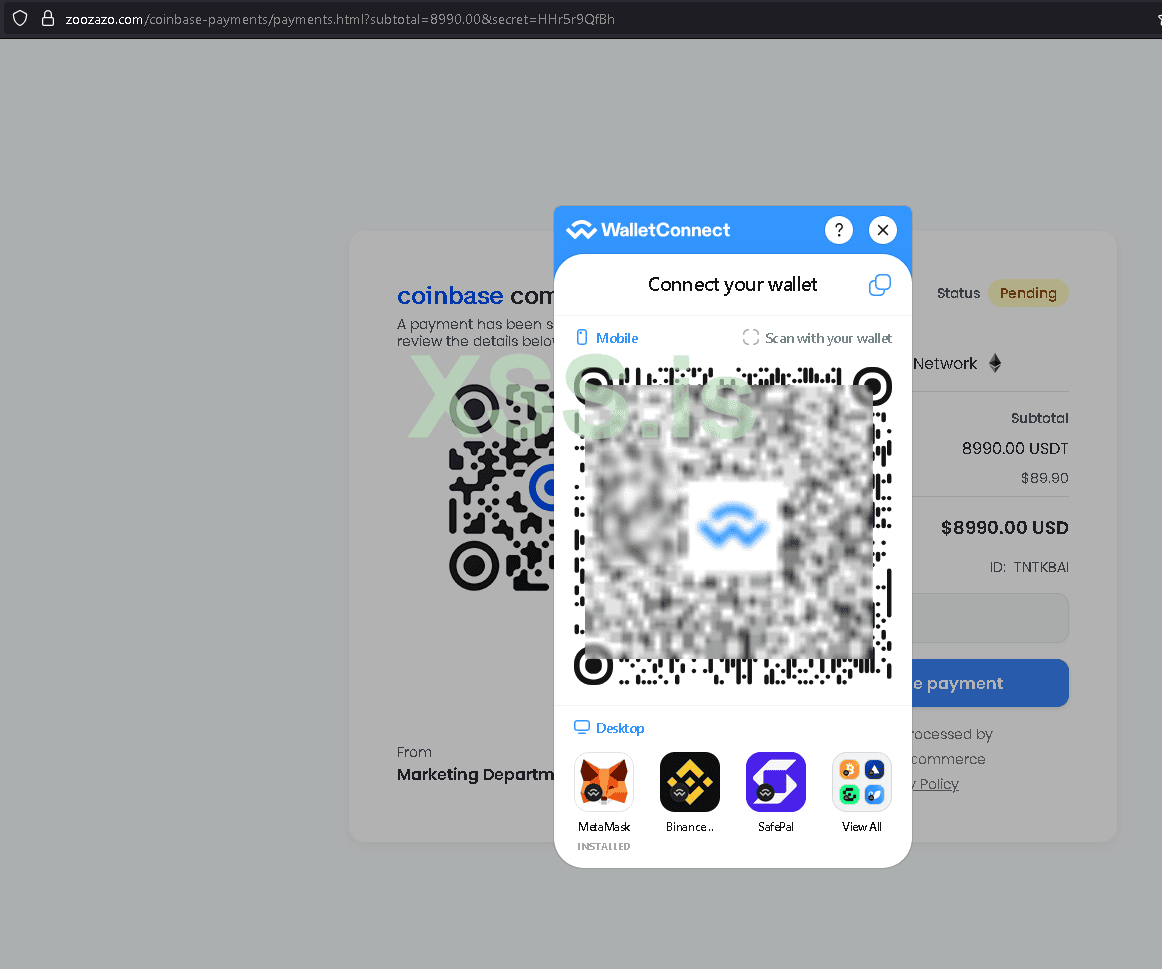Click the Pending status badge
The height and width of the screenshot is (969, 1162).
click(x=1028, y=293)
